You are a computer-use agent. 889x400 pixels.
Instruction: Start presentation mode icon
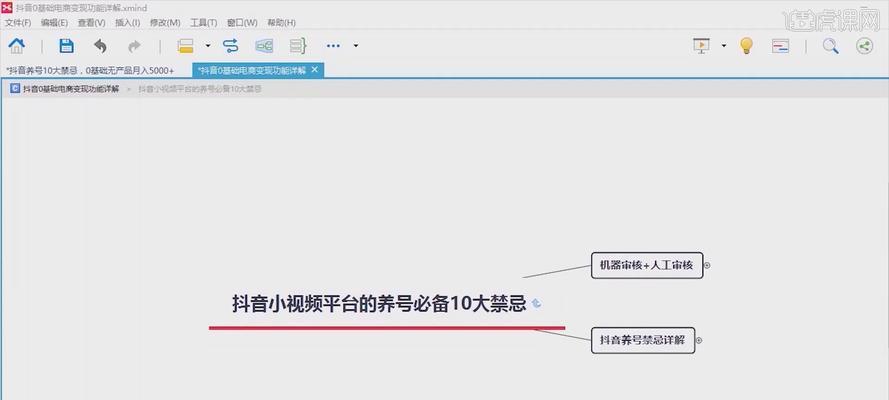pyautogui.click(x=701, y=46)
